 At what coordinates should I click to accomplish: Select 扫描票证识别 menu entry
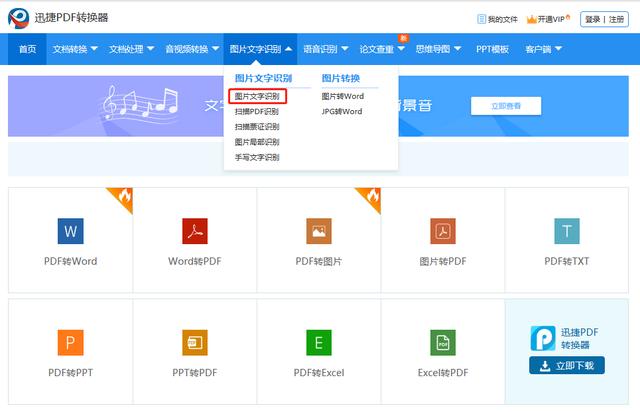(257, 127)
